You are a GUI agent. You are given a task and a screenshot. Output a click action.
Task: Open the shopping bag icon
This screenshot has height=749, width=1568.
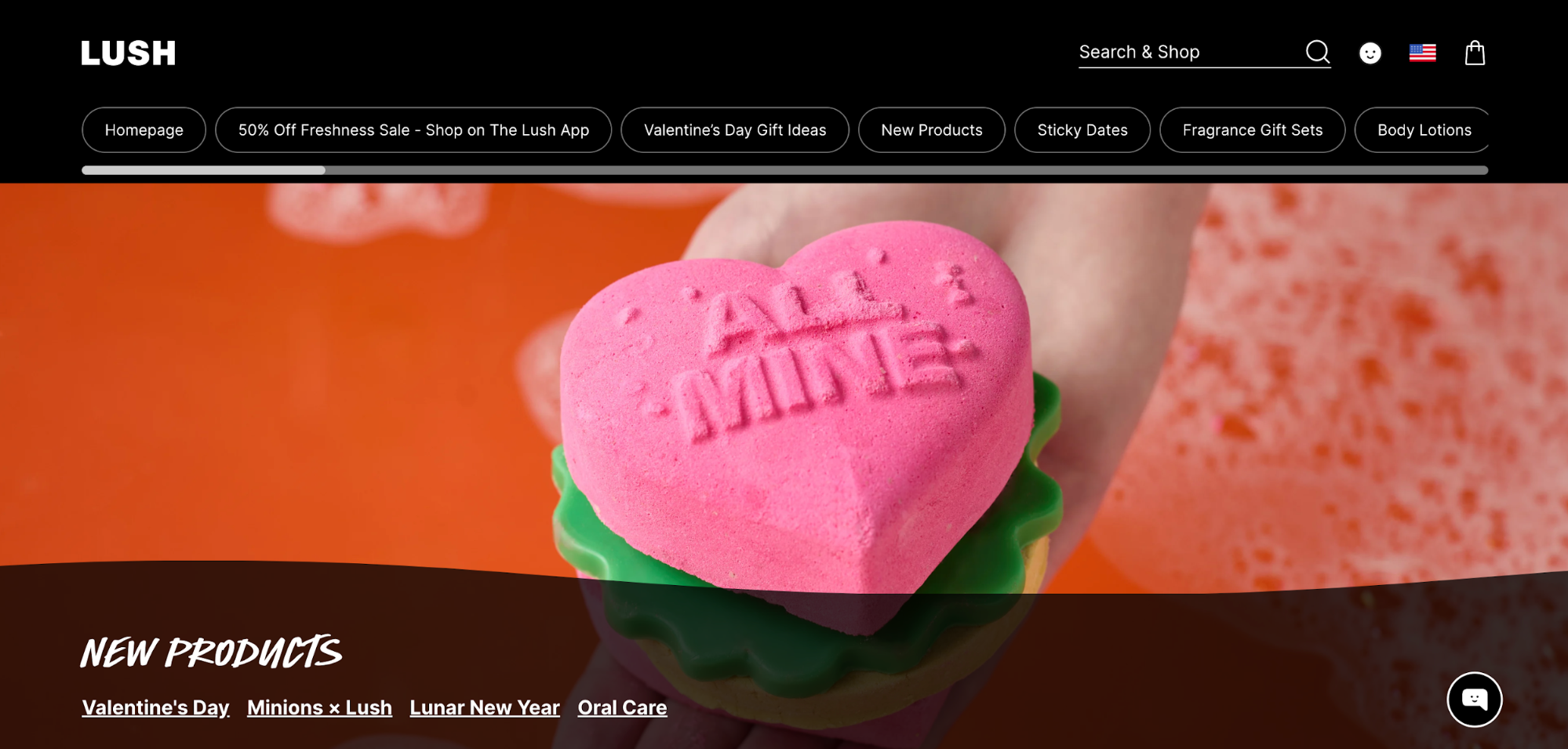point(1475,53)
